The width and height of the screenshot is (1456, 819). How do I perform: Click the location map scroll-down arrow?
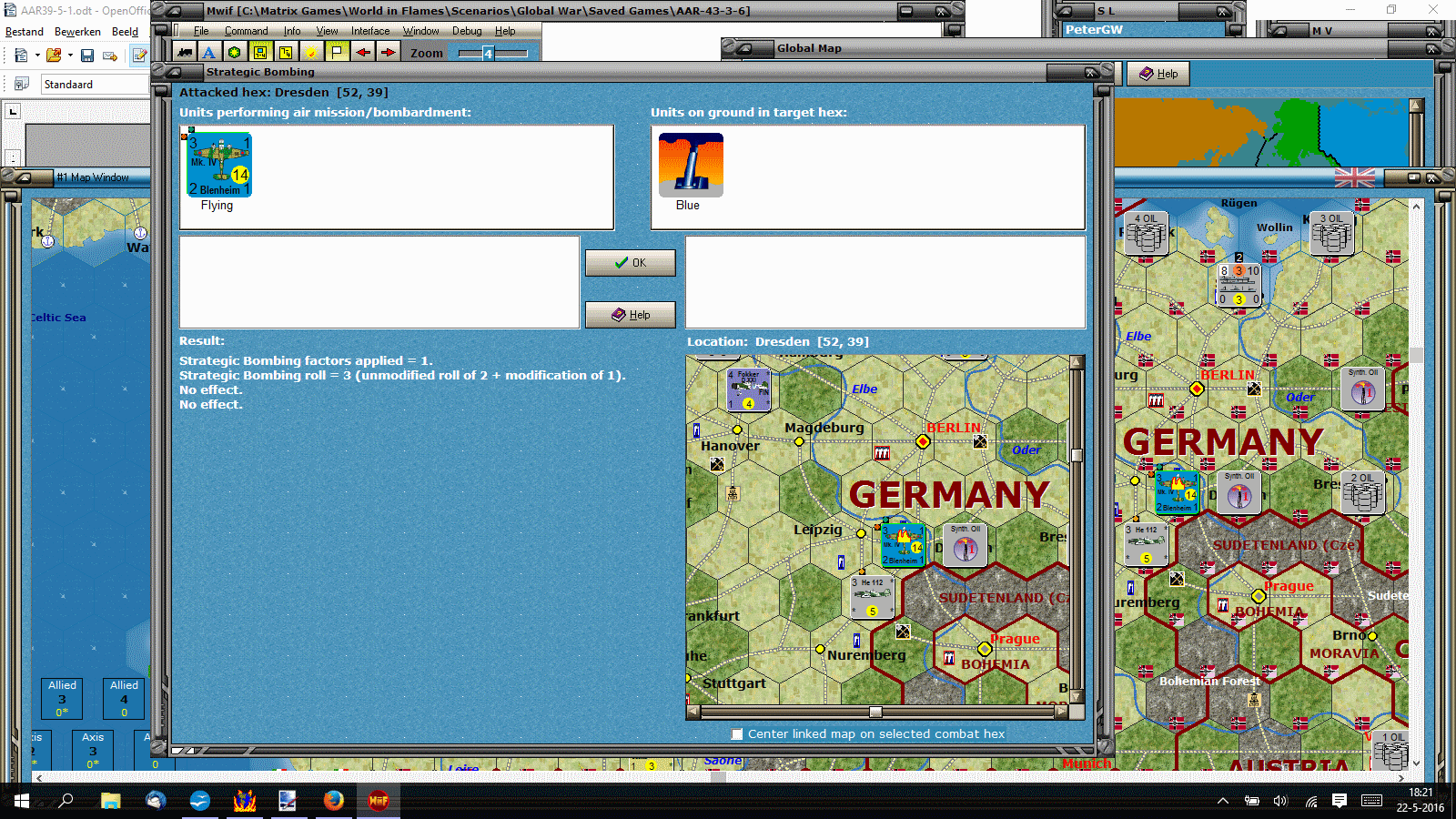(1077, 697)
